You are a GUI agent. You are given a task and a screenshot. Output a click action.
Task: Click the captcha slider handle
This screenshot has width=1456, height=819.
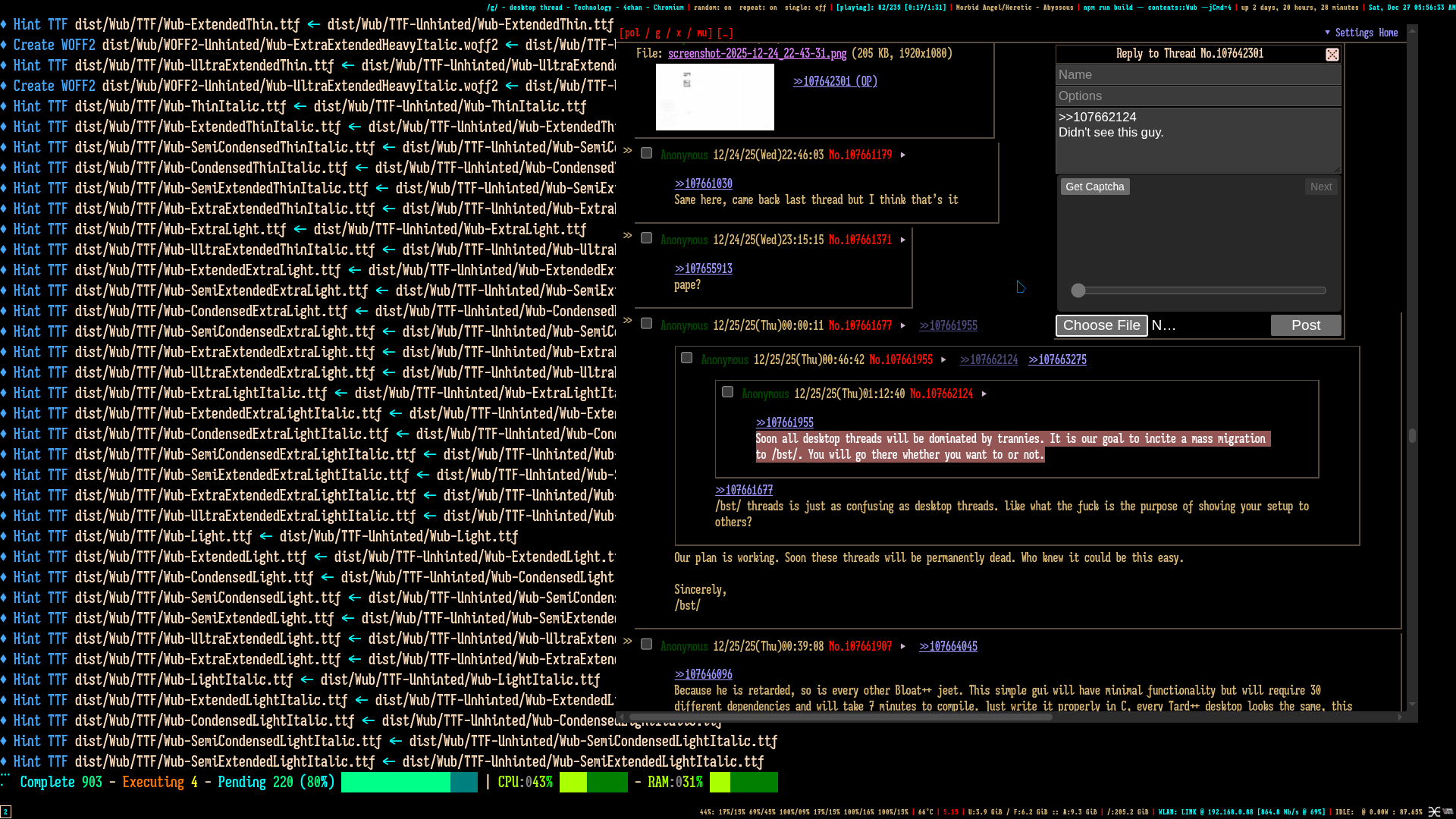point(1078,290)
